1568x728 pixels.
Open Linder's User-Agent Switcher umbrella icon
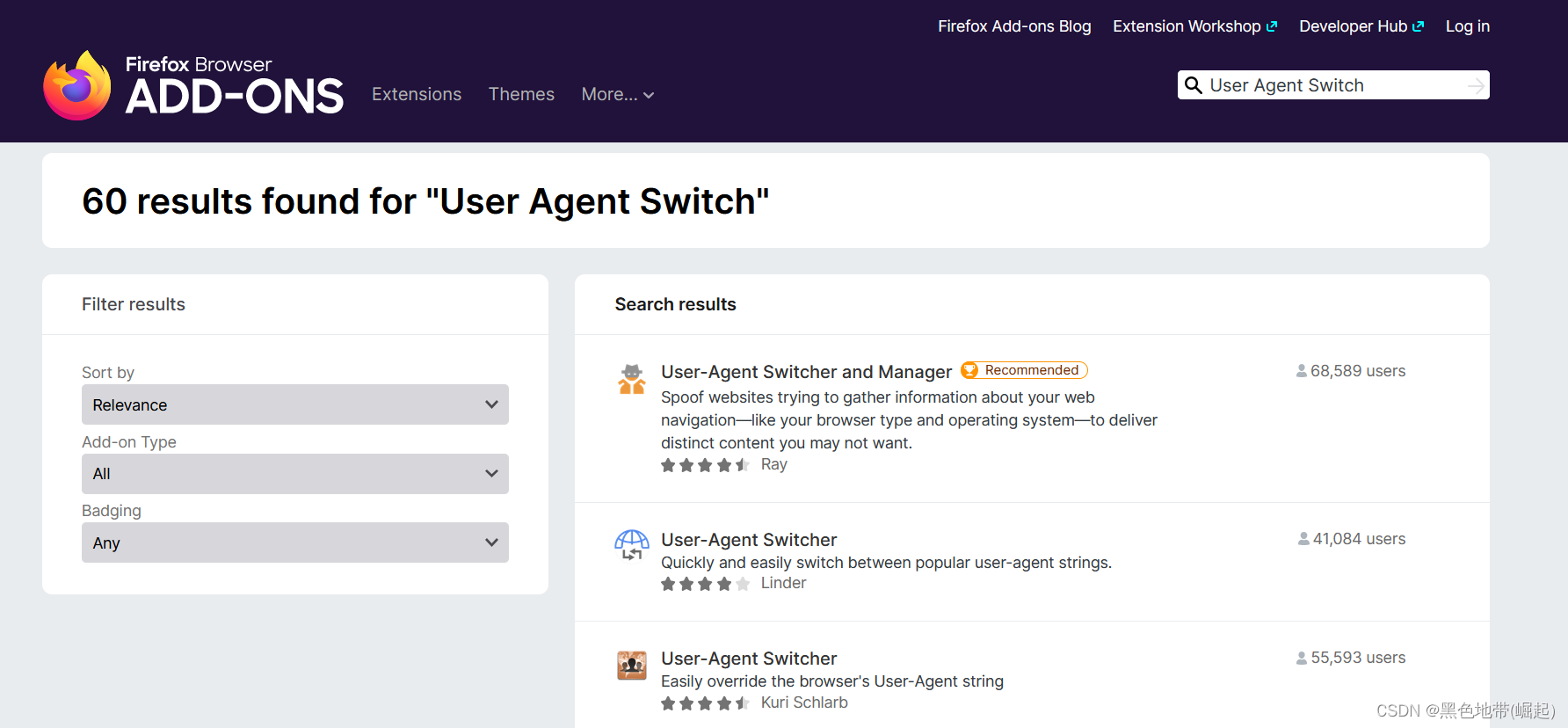click(632, 545)
